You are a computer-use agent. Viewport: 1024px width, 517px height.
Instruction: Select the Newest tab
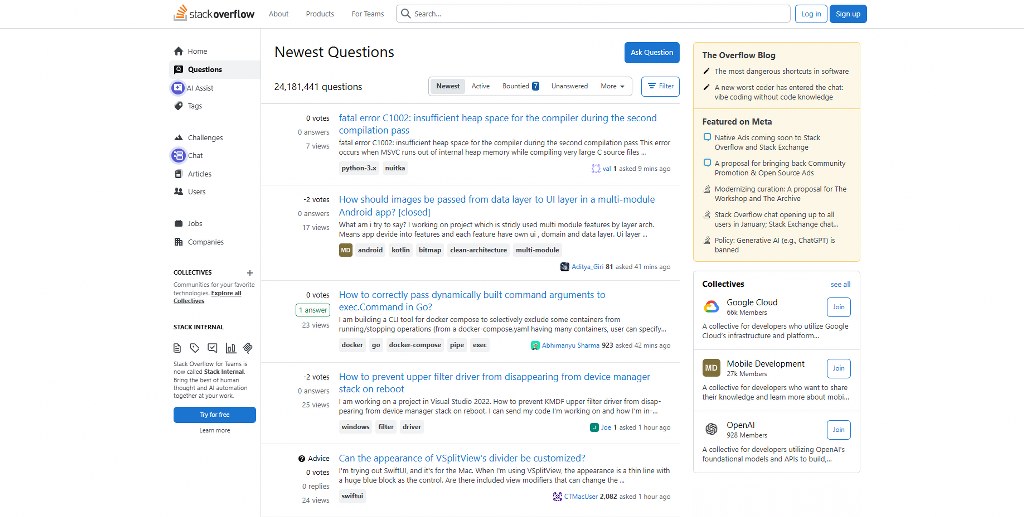click(x=448, y=86)
